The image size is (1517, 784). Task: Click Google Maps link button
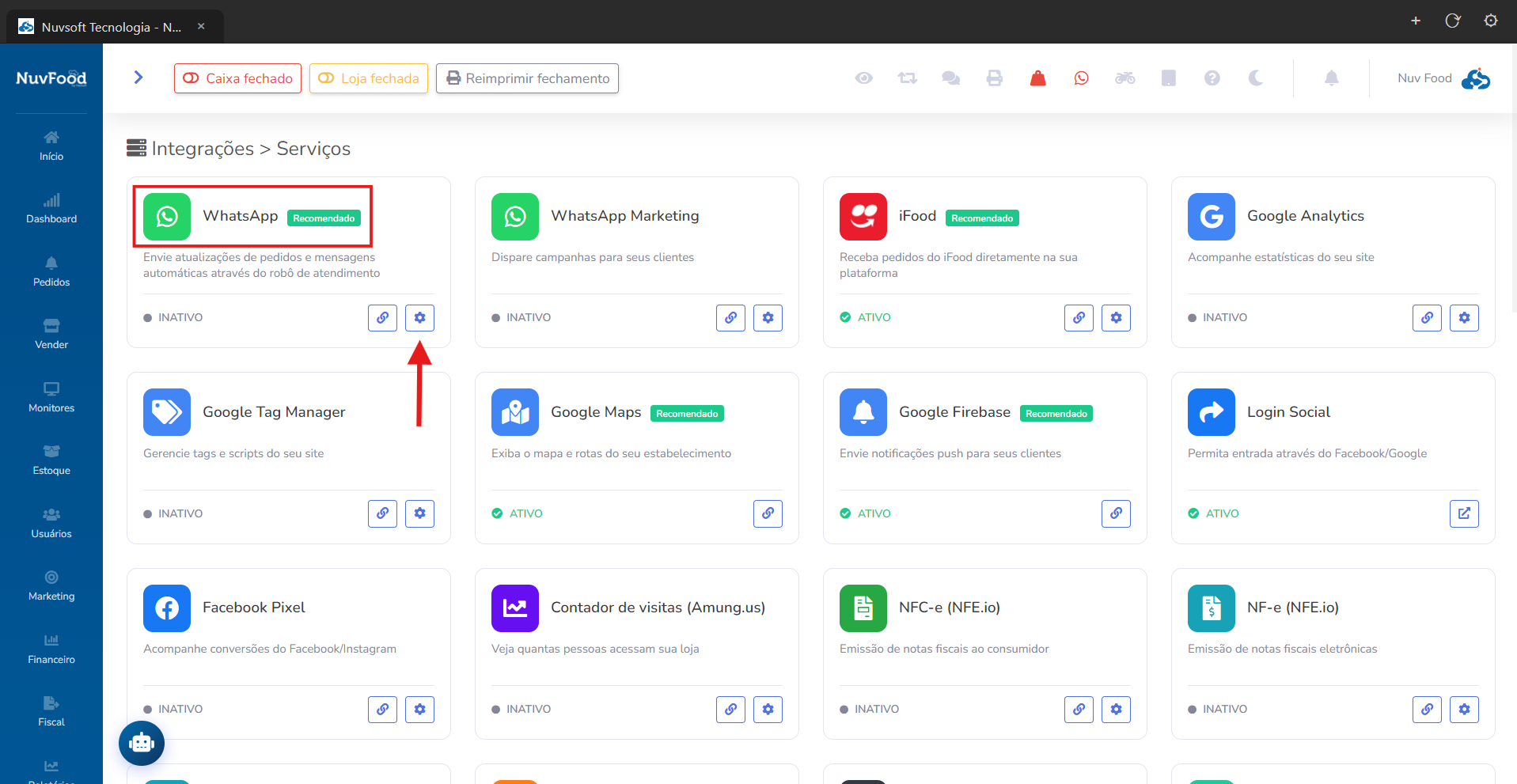768,513
